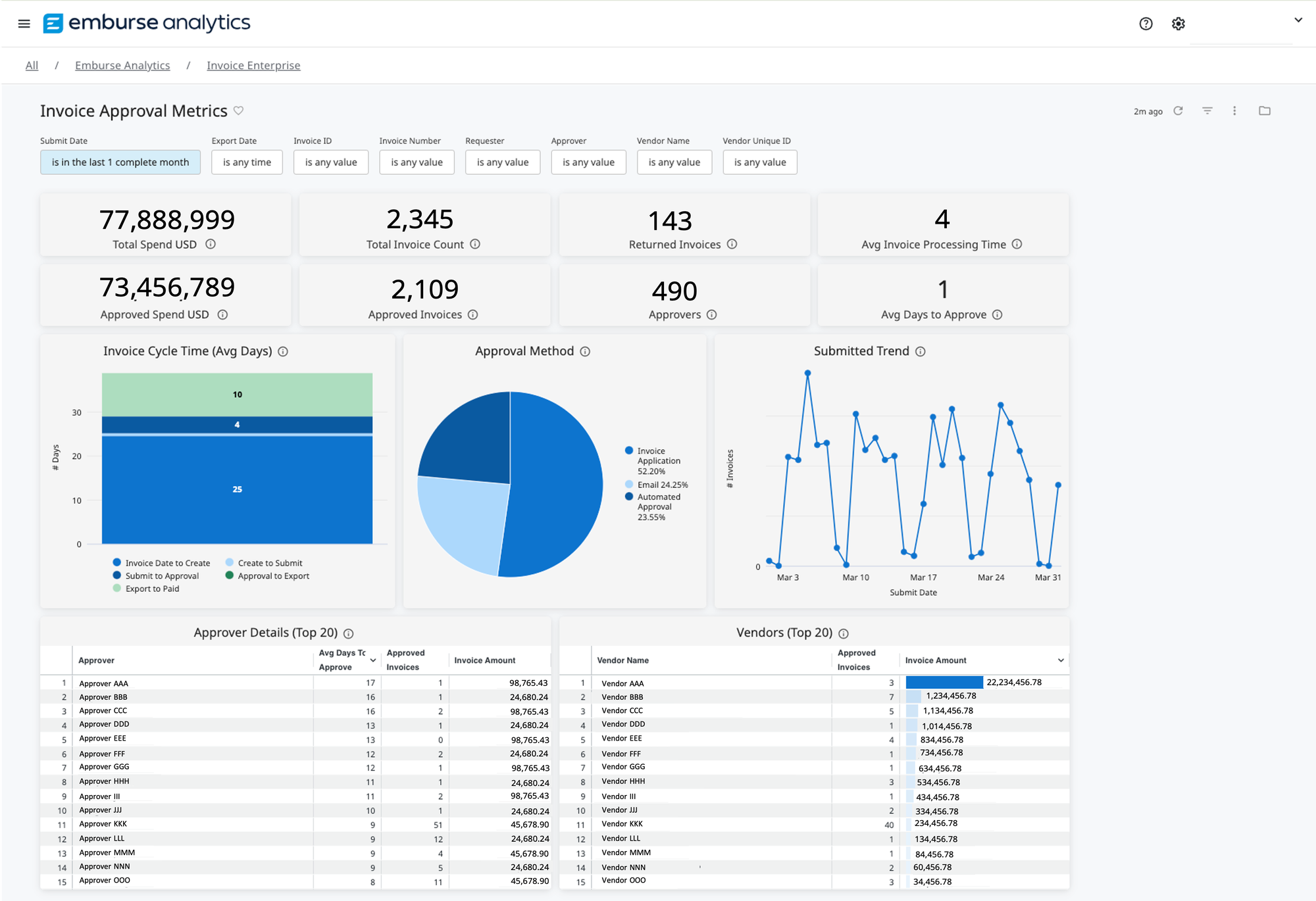Select the Emburse Analytics breadcrumb

122,65
